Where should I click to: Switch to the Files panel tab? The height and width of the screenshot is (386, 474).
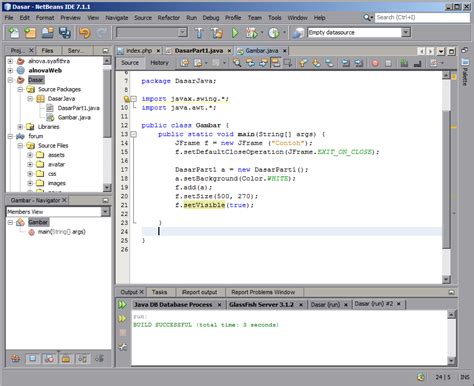tap(47, 50)
